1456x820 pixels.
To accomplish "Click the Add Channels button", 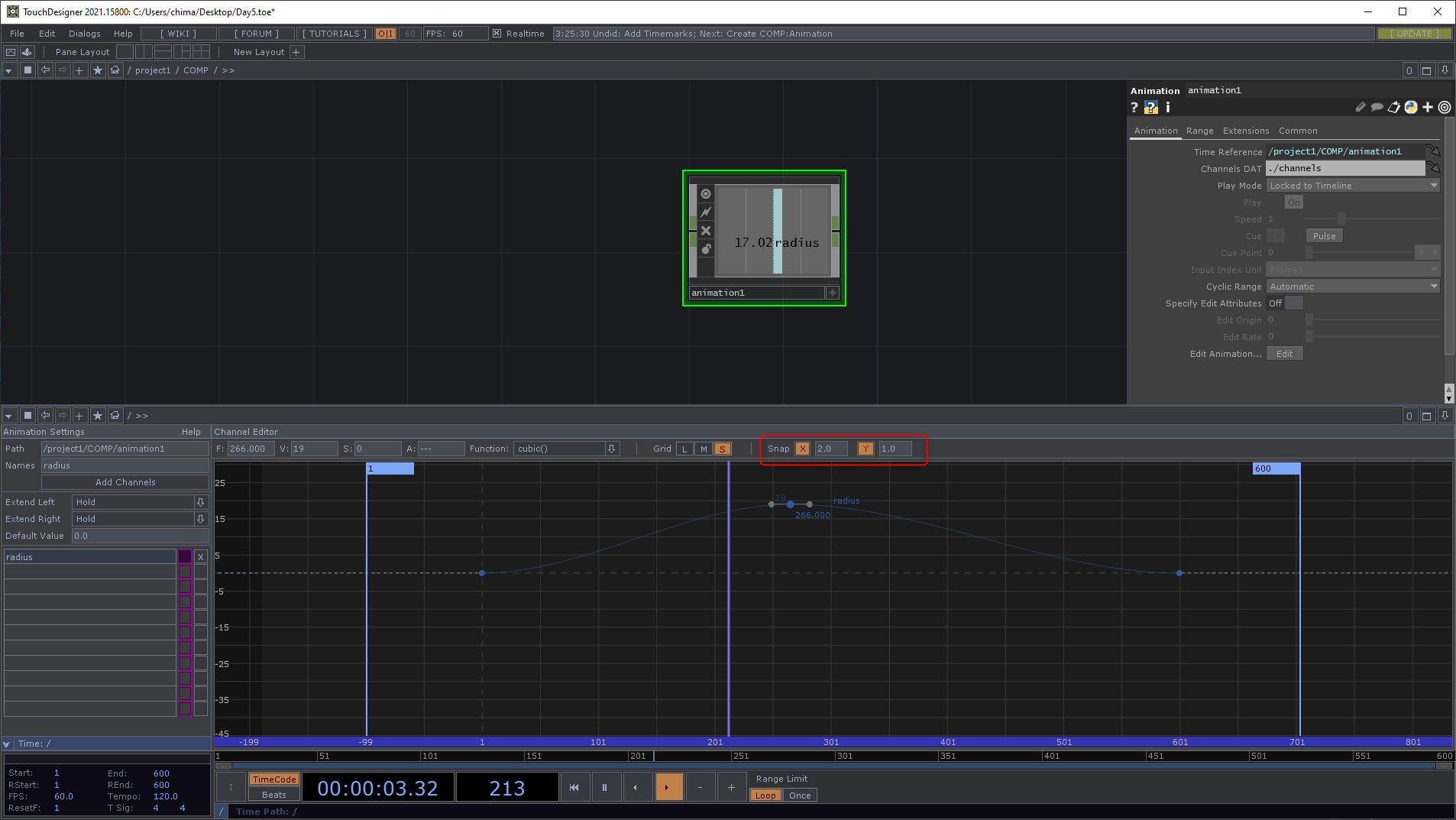I will pyautogui.click(x=125, y=482).
